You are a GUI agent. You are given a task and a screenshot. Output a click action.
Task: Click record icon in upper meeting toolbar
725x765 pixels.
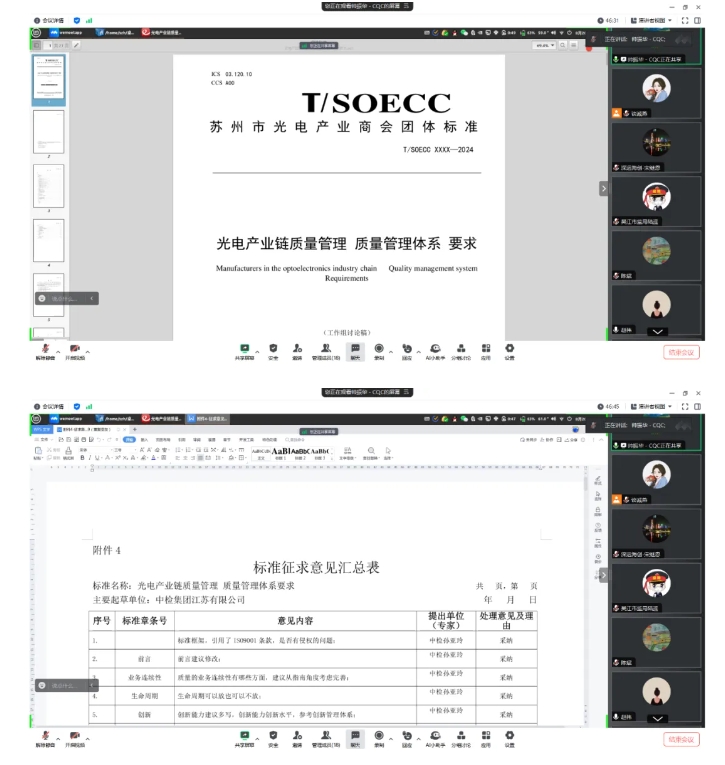379,348
